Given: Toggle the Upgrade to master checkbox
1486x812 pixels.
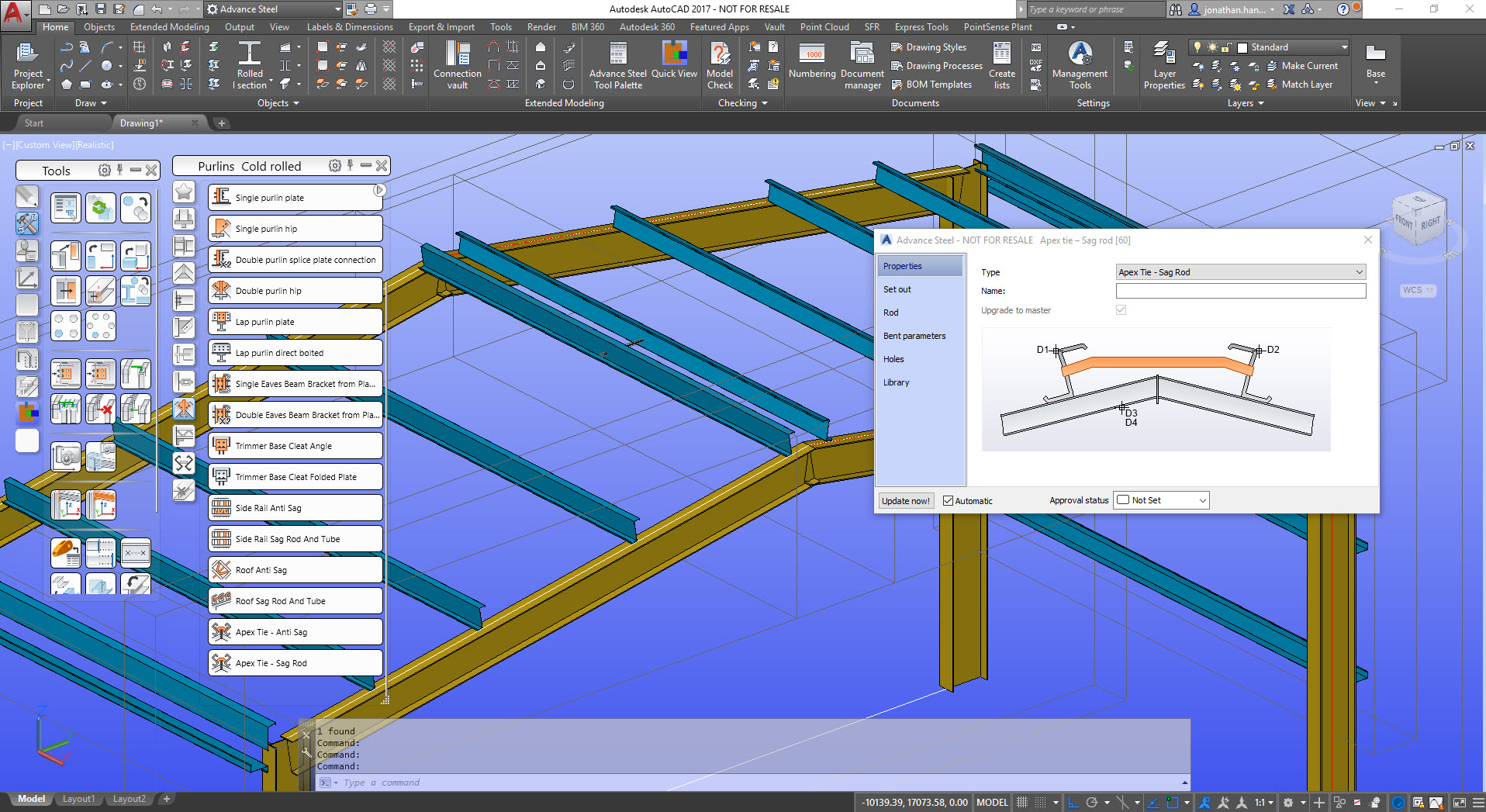Looking at the screenshot, I should click(1121, 310).
